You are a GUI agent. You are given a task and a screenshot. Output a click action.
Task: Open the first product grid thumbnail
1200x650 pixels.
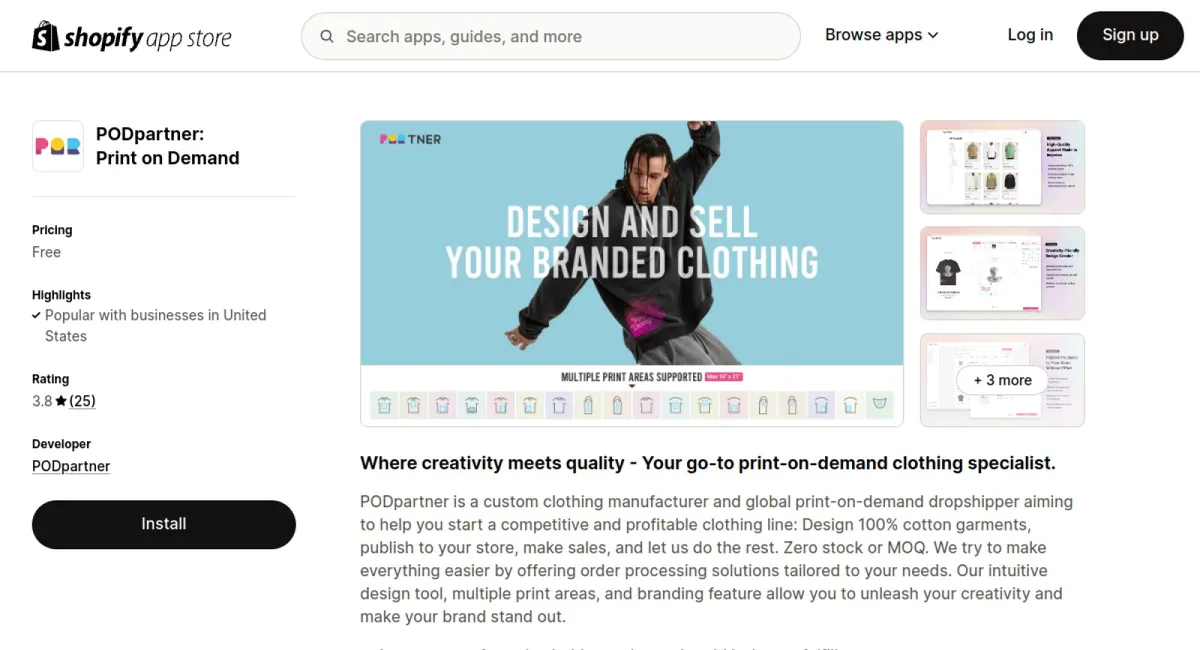[1002, 167]
